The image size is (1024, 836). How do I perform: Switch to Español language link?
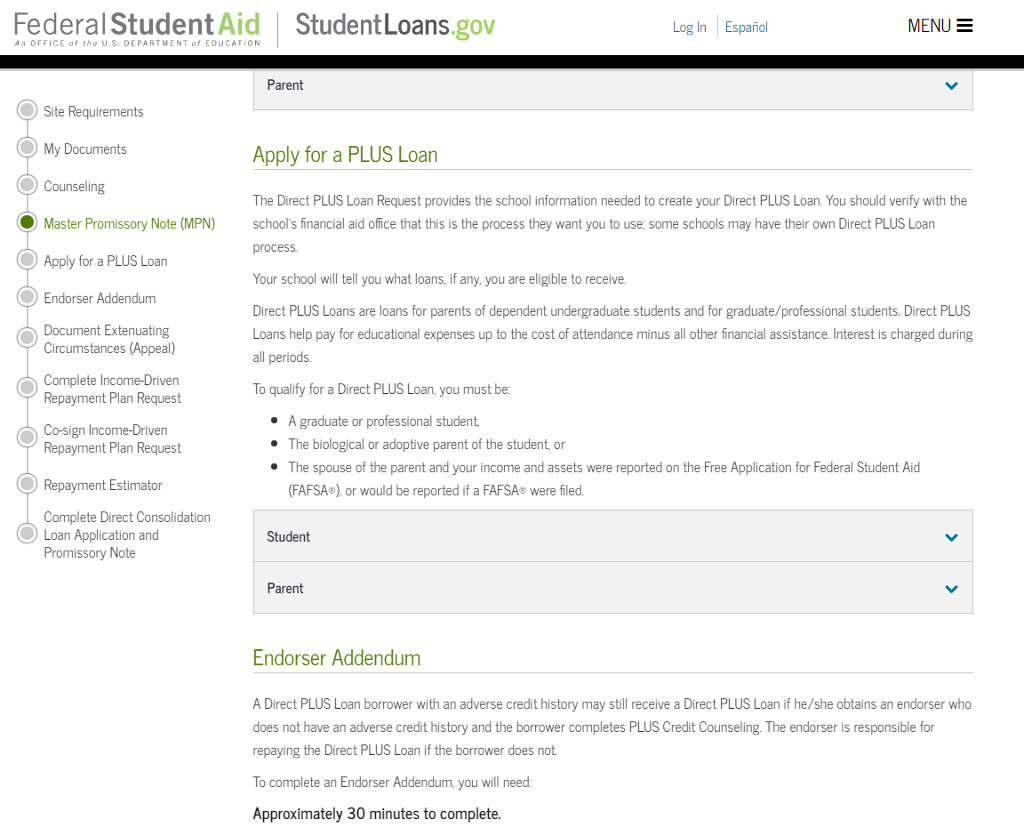click(x=746, y=27)
